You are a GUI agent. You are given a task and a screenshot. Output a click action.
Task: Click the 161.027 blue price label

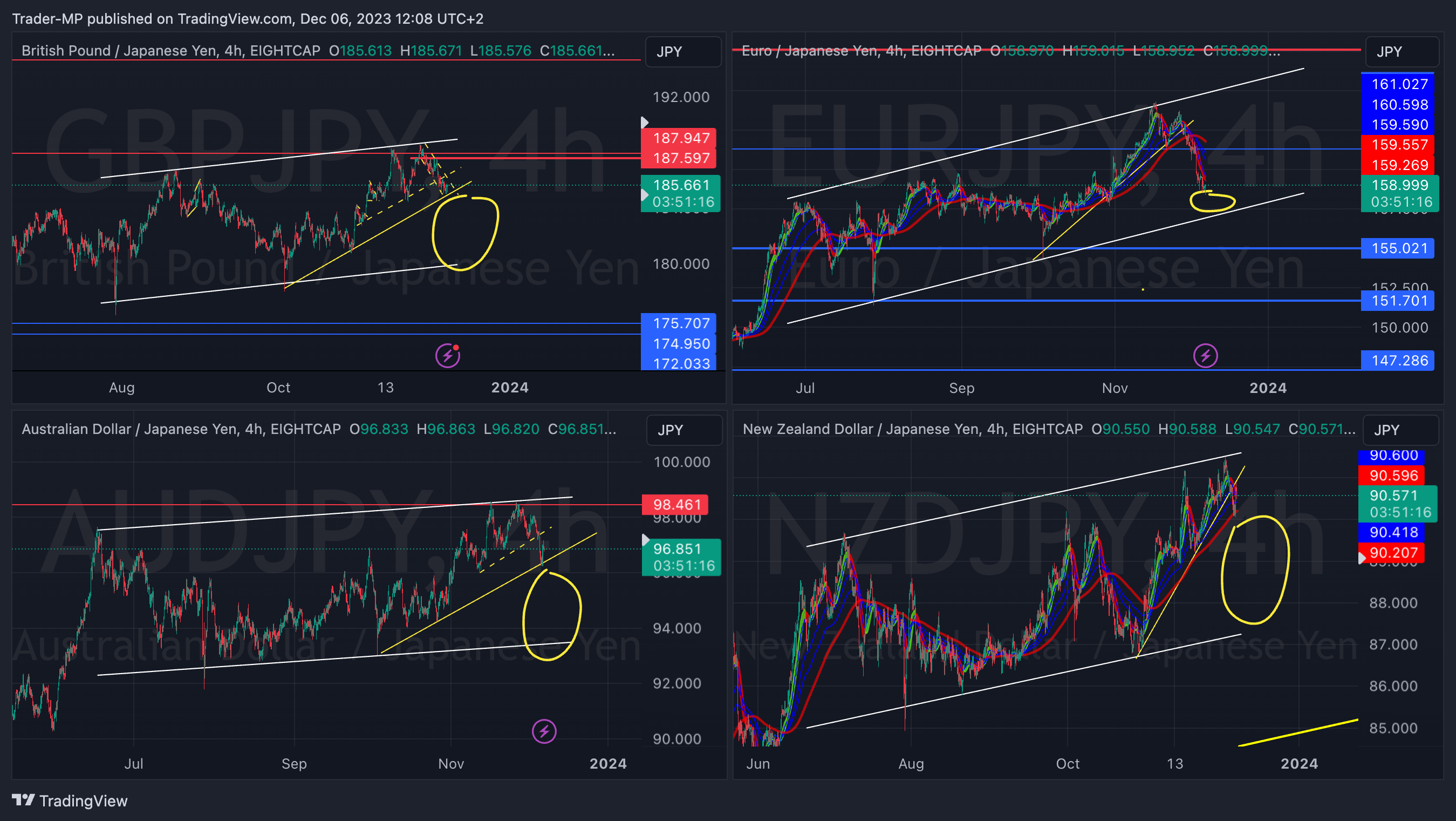coord(1397,84)
